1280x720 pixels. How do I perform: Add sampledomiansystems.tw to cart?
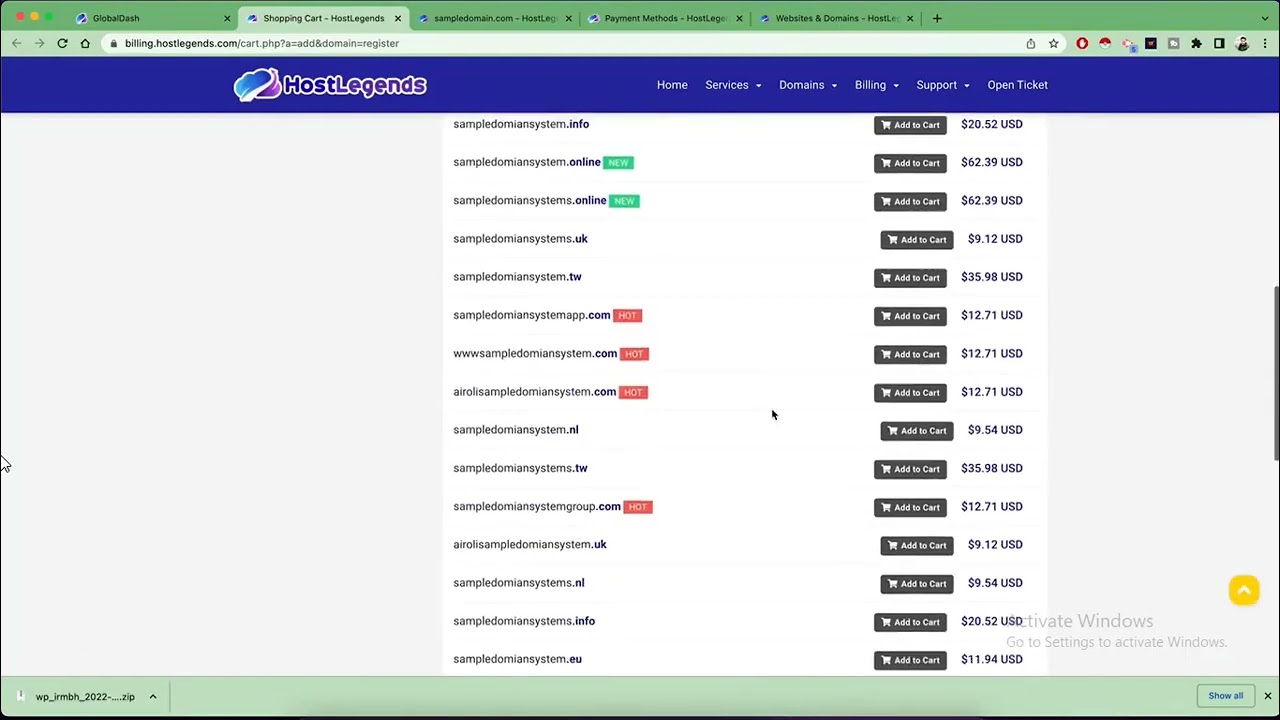point(910,469)
